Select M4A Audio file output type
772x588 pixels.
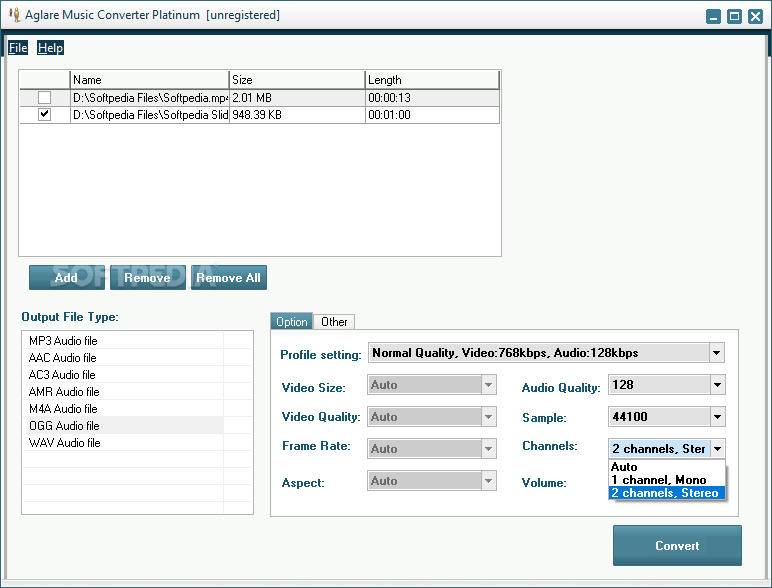[x=123, y=409]
